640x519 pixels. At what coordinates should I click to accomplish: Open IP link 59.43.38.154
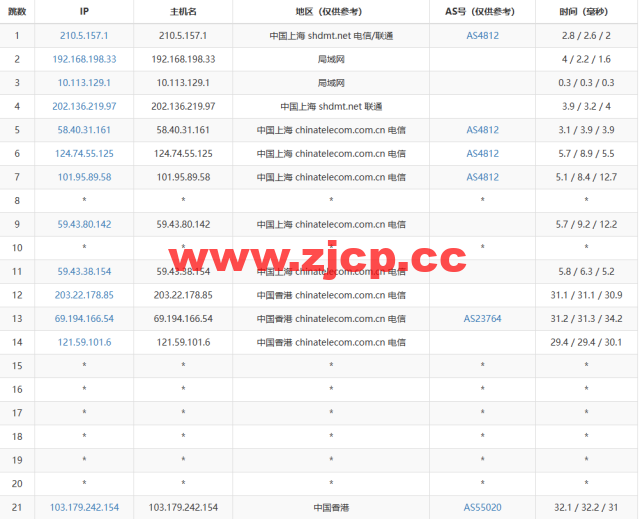click(84, 271)
